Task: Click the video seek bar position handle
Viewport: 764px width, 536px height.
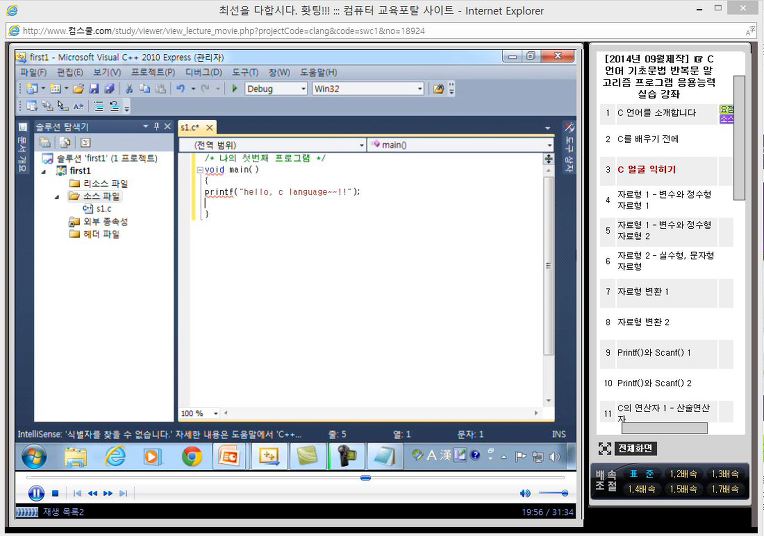Action: click(365, 478)
